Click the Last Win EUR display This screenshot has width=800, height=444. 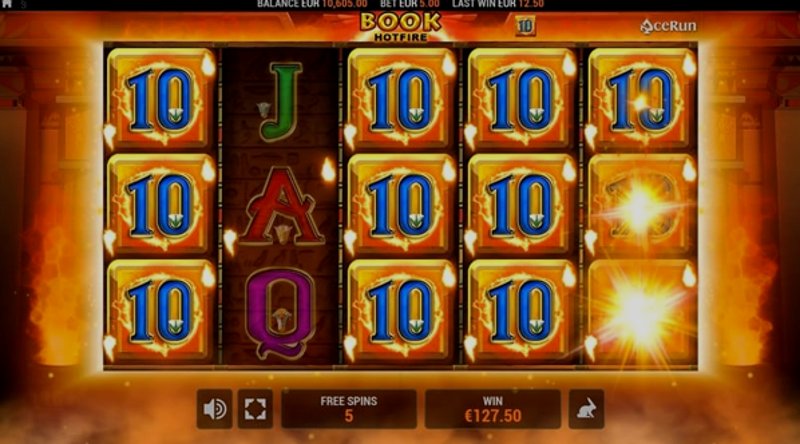tap(498, 4)
